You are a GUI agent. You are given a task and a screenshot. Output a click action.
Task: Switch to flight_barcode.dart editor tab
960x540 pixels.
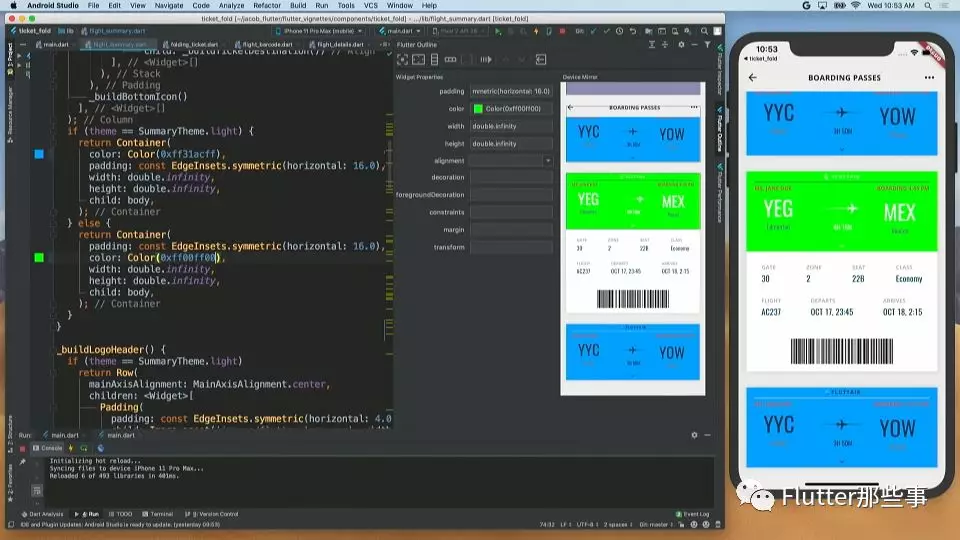[x=264, y=45]
